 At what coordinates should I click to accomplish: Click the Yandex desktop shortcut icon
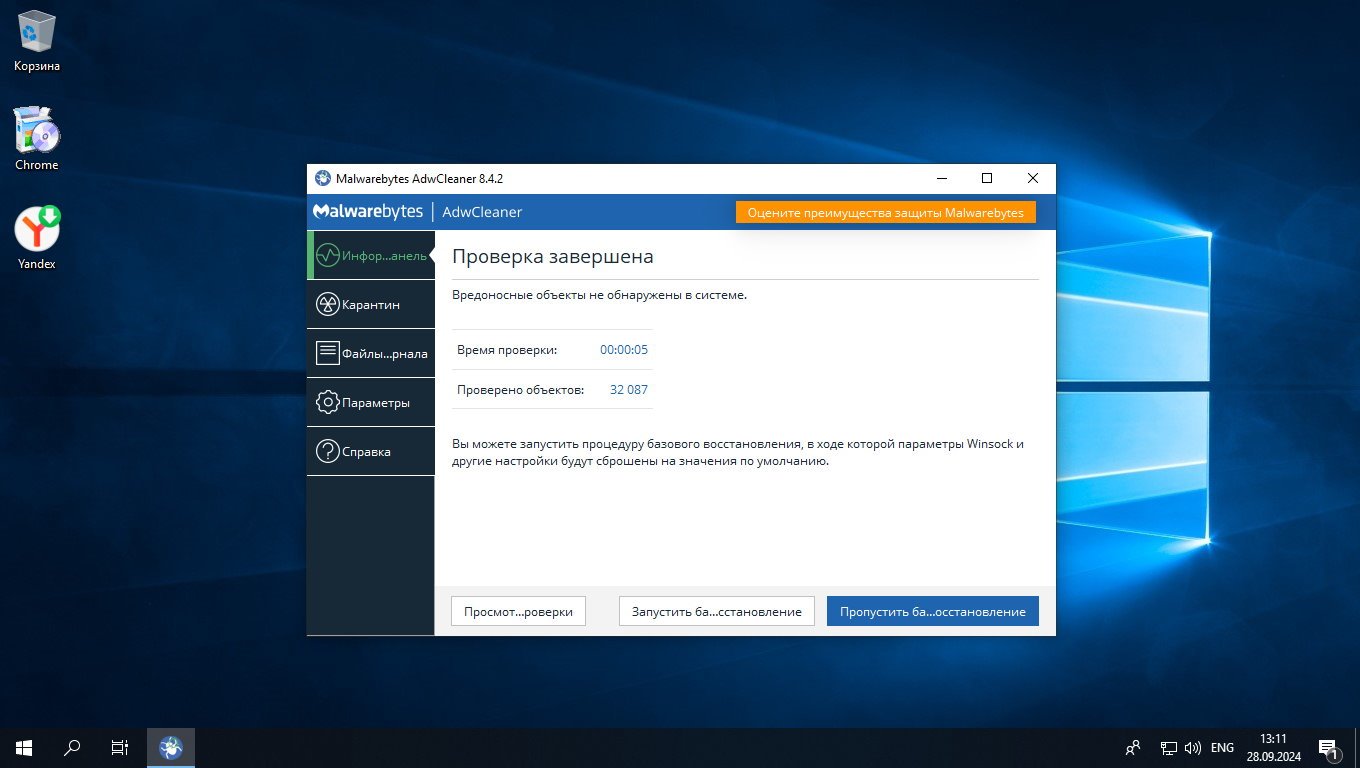[x=37, y=230]
